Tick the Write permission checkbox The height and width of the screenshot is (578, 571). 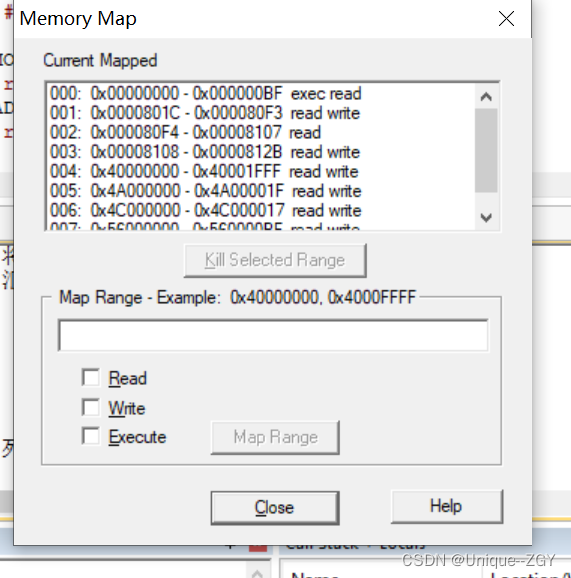[91, 407]
